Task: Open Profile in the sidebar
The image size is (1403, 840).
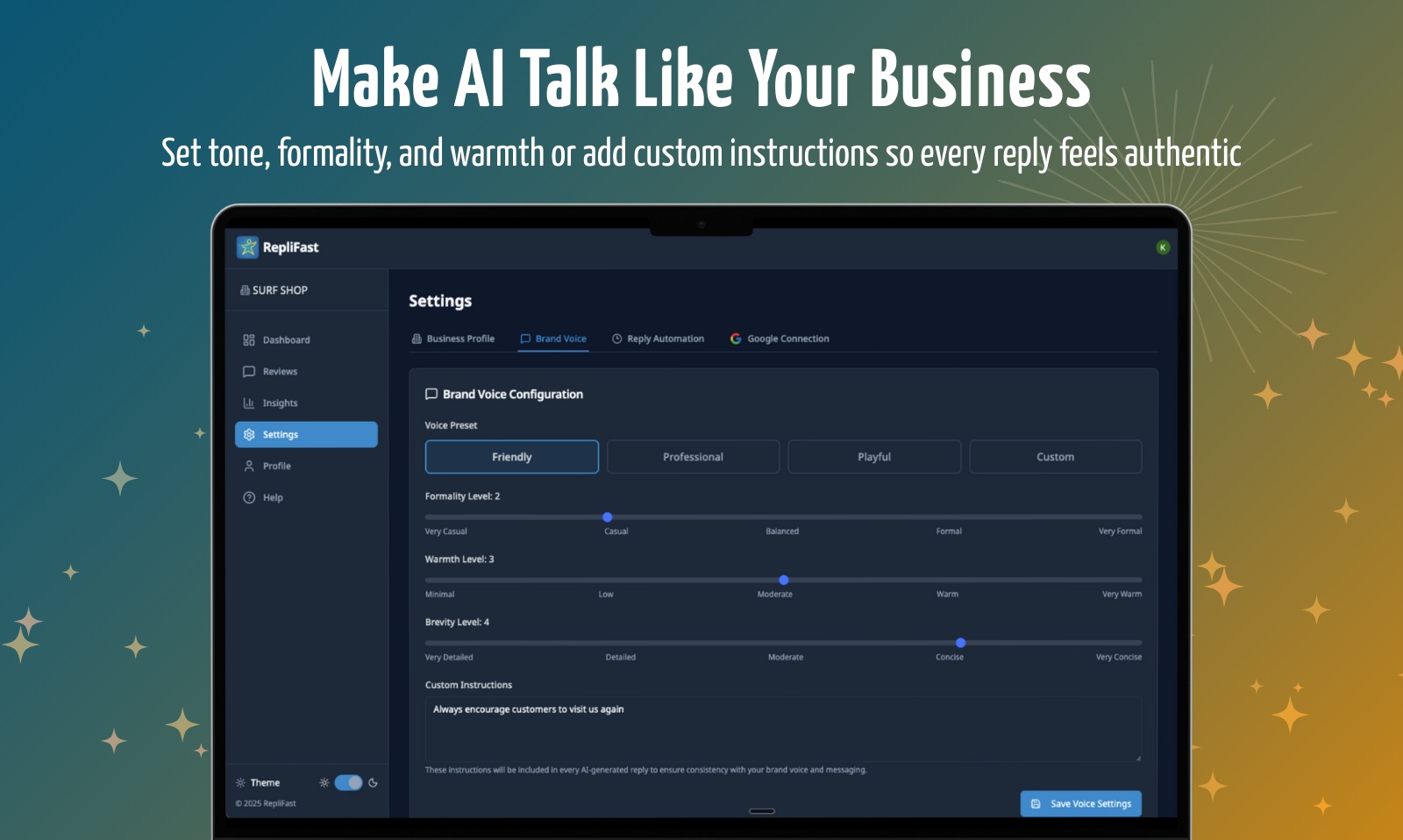Action: click(x=306, y=466)
